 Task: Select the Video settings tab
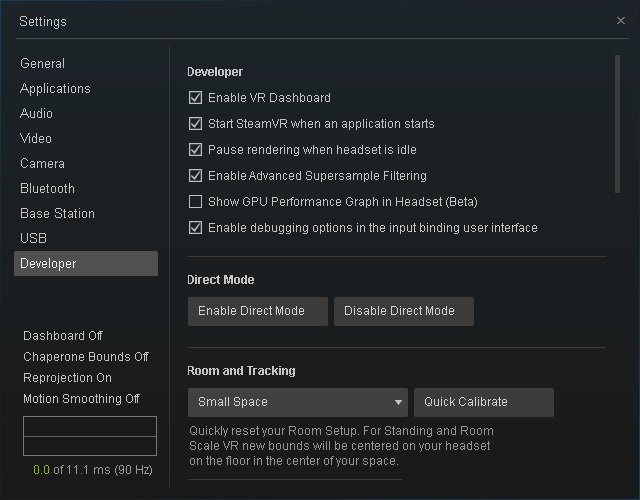coord(36,138)
